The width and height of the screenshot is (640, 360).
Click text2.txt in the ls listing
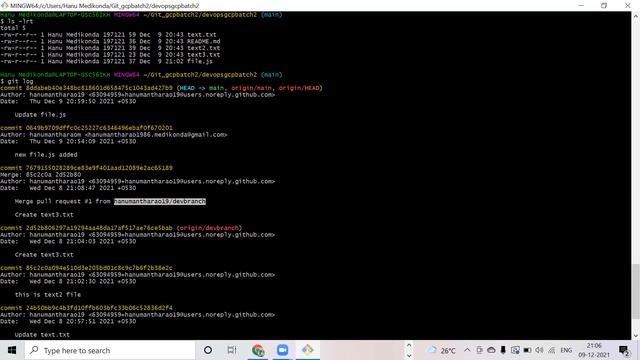(x=203, y=48)
